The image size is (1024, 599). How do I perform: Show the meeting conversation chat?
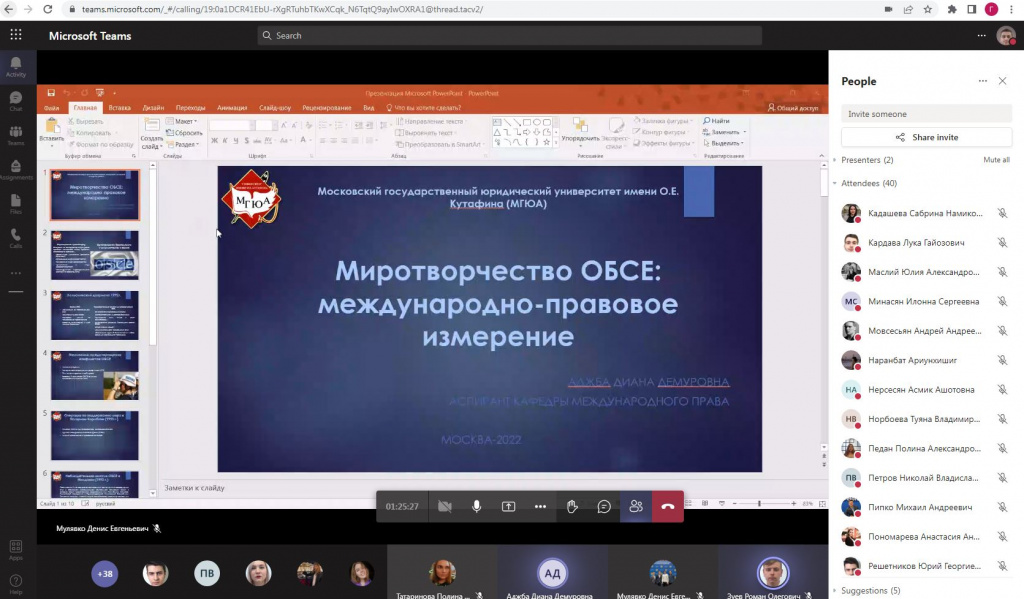604,506
